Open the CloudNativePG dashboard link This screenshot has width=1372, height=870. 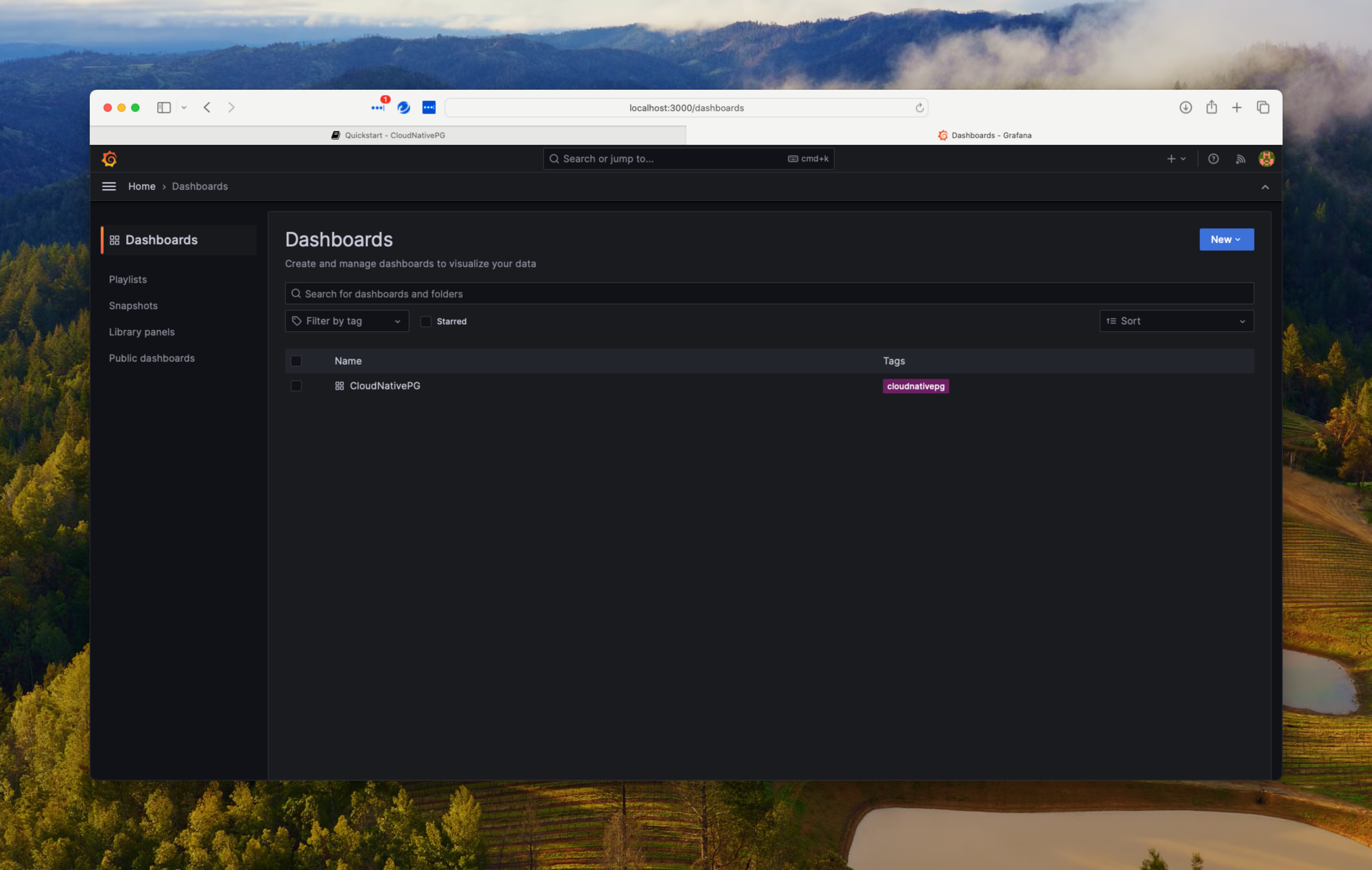click(385, 386)
